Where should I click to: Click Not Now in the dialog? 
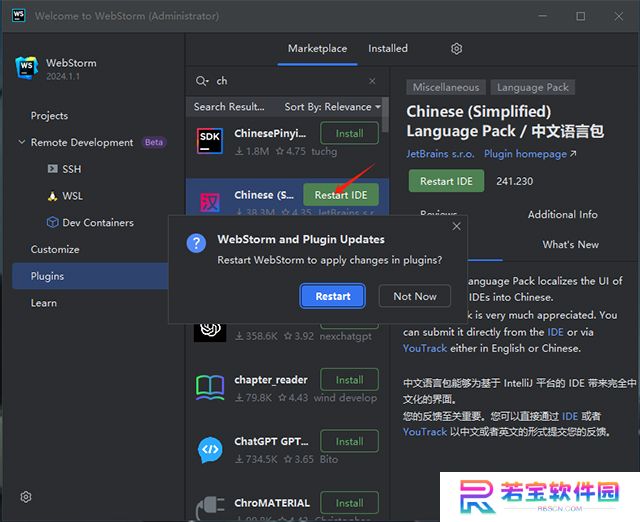[x=415, y=296]
